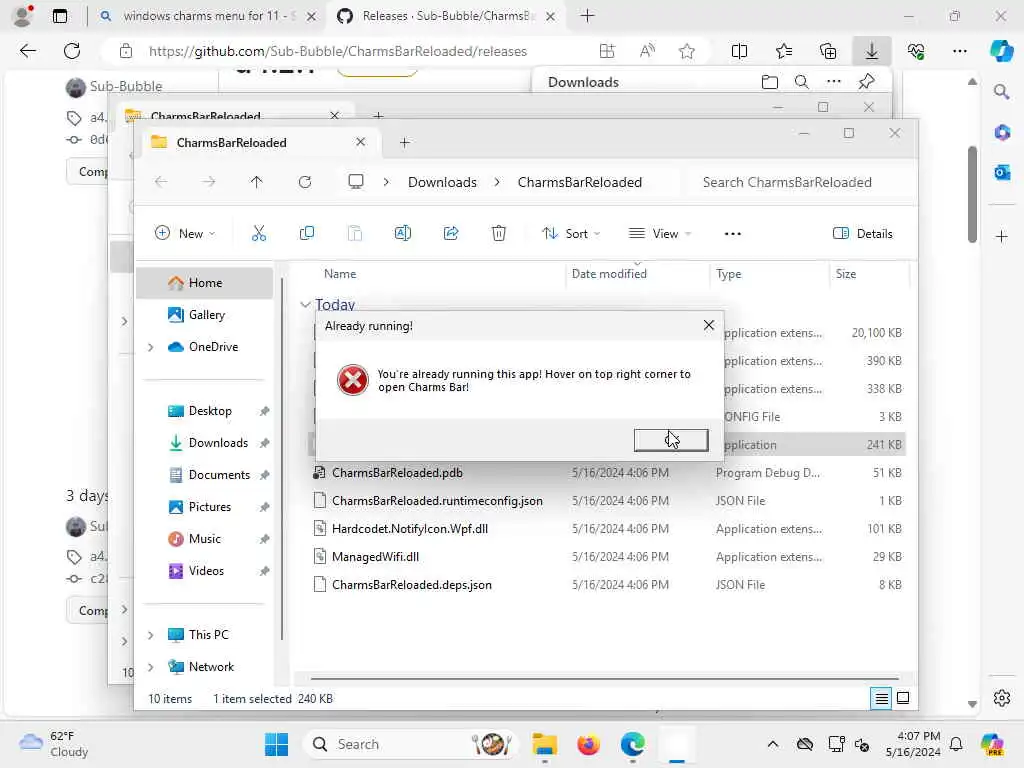Image resolution: width=1024 pixels, height=768 pixels.
Task: Toggle the Details pane button
Action: click(x=863, y=233)
